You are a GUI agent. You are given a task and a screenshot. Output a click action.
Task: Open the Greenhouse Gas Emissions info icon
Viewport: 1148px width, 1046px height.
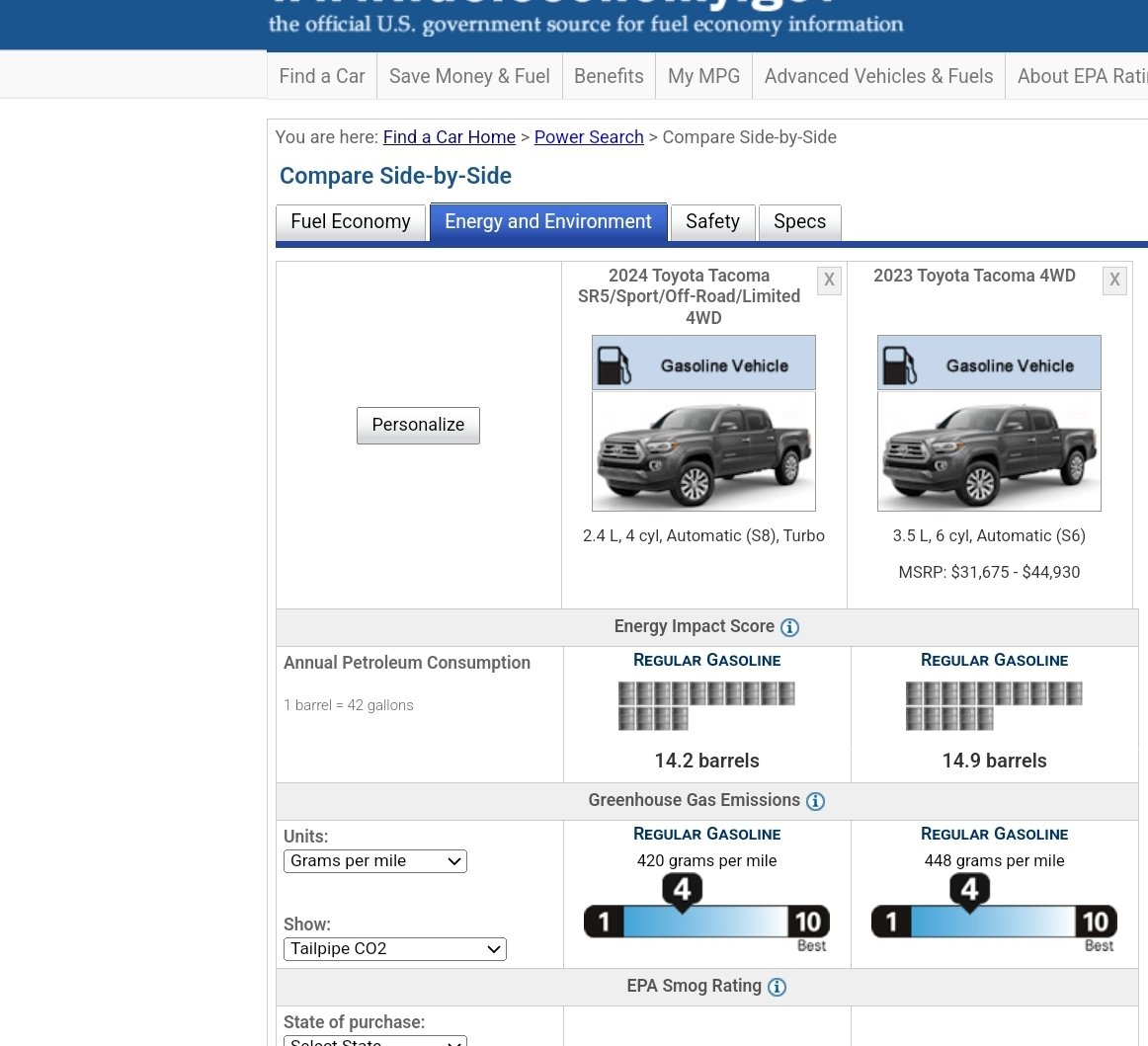tap(815, 801)
